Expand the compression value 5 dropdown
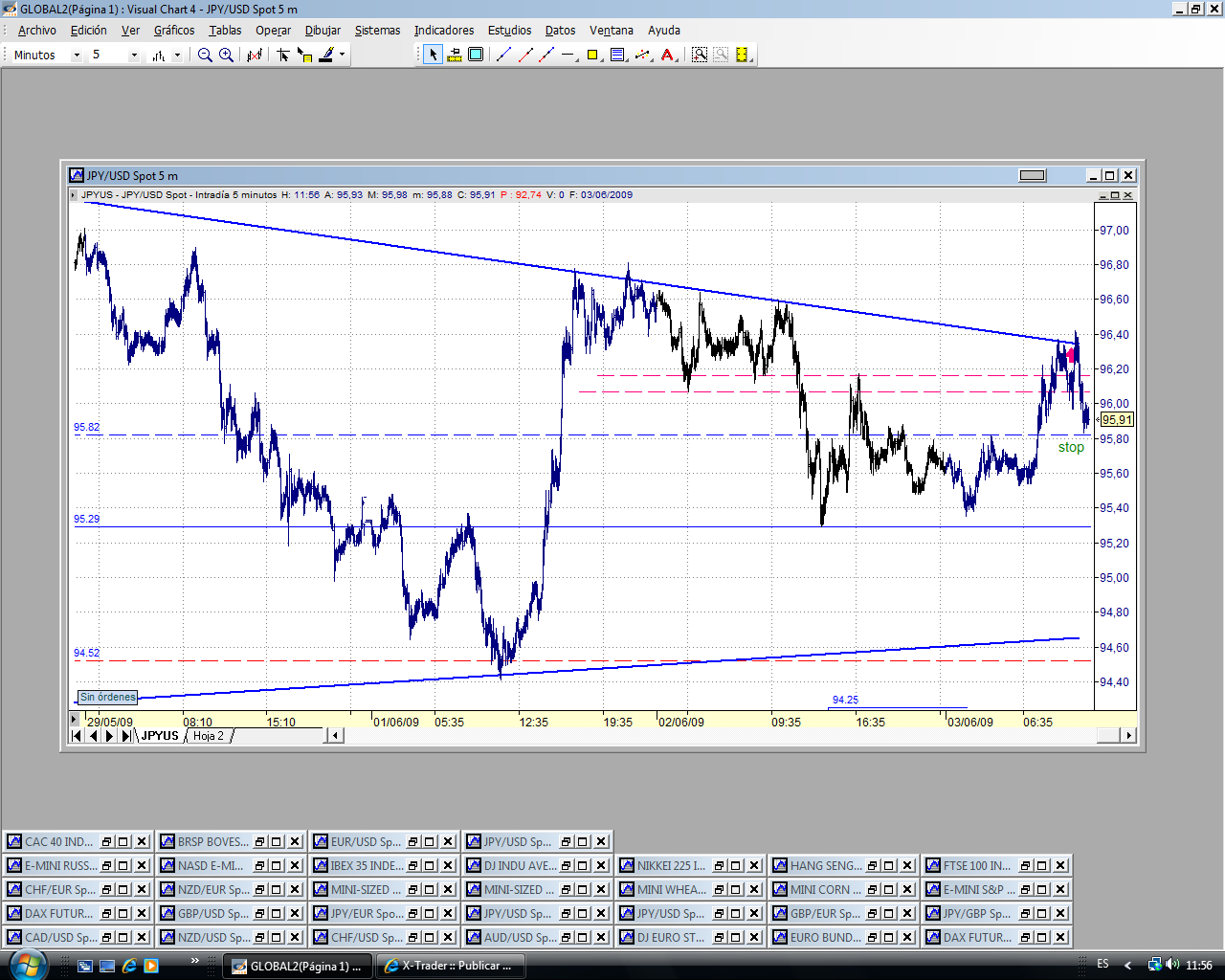 (x=133, y=56)
